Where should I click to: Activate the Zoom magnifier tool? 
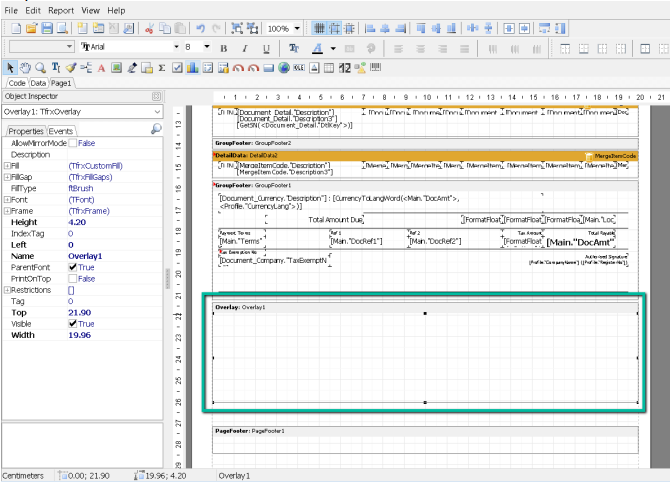point(38,67)
